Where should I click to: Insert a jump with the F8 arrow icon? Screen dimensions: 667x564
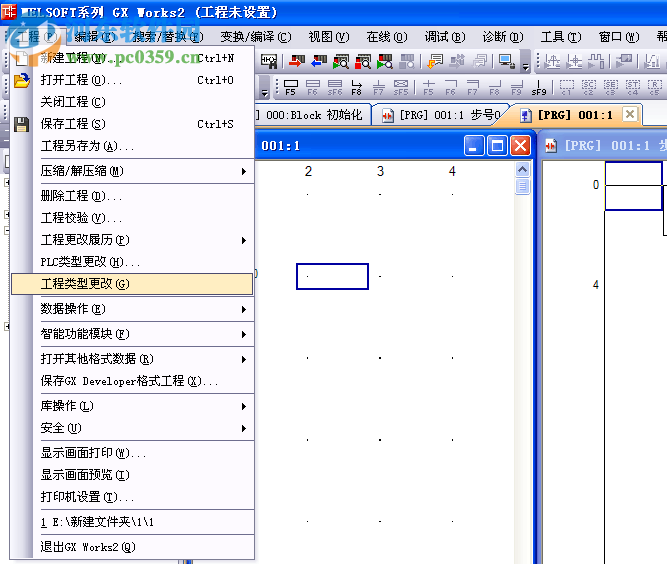pyautogui.click(x=356, y=87)
